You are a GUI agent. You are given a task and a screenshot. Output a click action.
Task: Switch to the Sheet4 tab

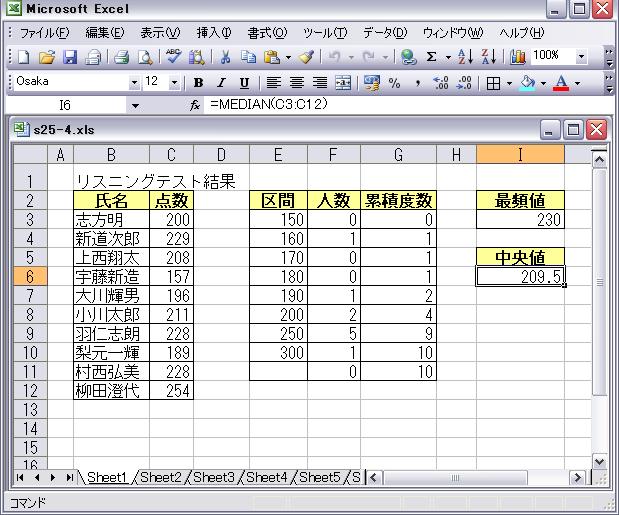[266, 478]
